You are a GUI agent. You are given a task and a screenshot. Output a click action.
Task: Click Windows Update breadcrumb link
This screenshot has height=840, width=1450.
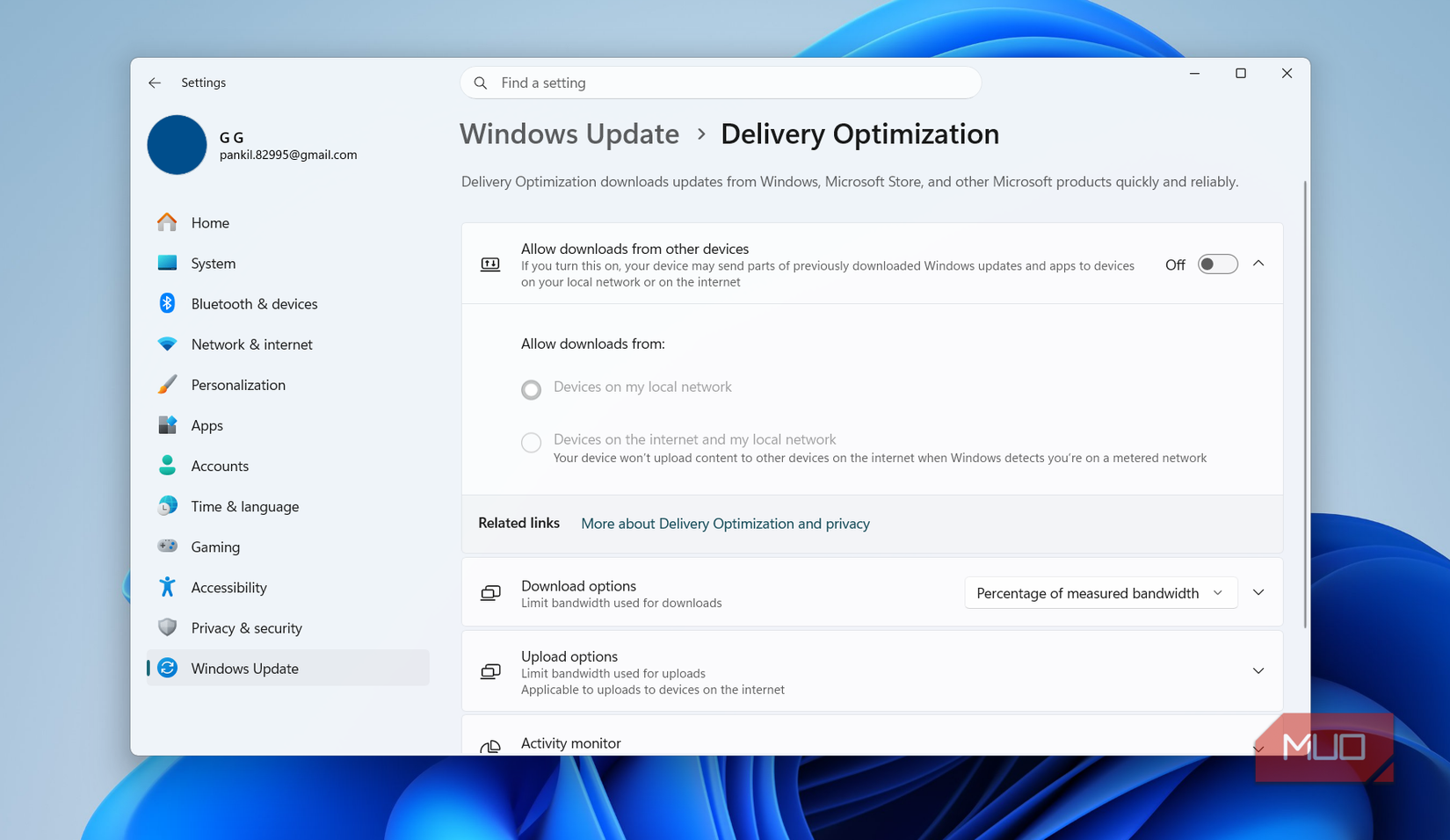click(569, 134)
